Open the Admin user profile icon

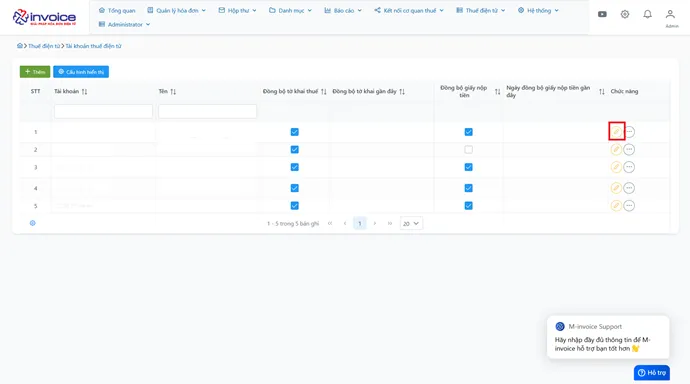(x=670, y=14)
